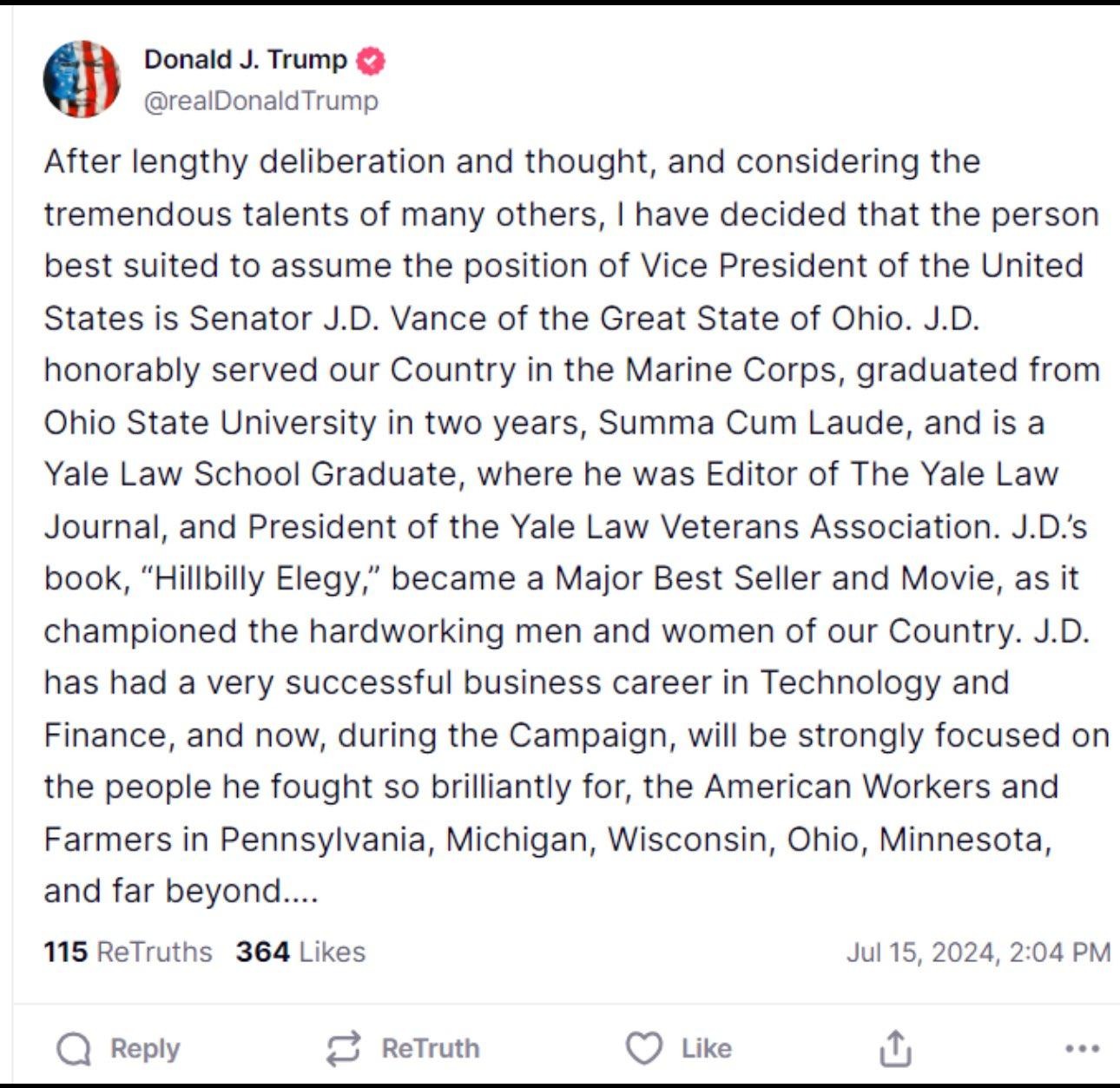Toggle the Like text label
Image resolution: width=1120 pixels, height=1088 pixels.
(x=706, y=1049)
